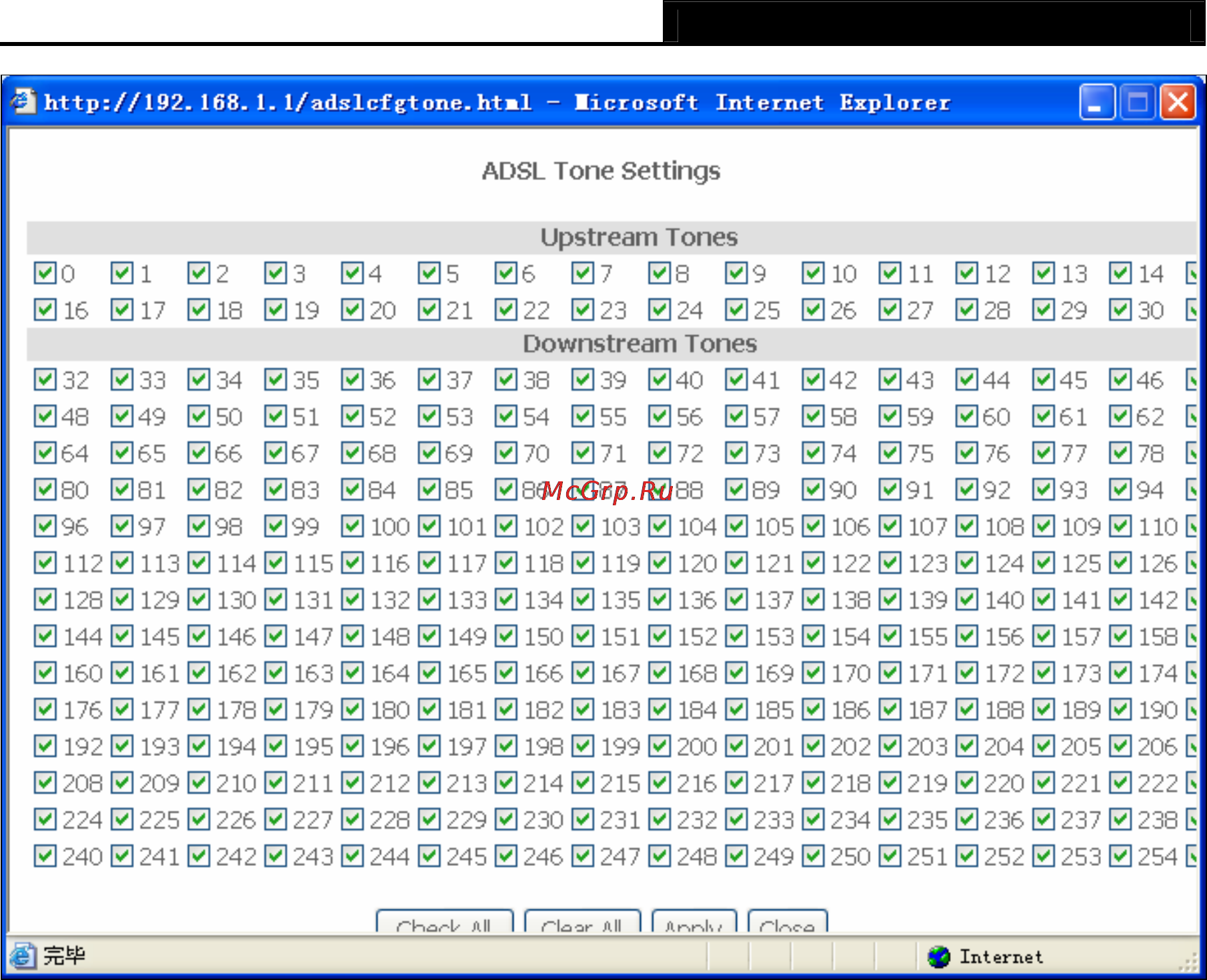Toggle downstream tone 40 checkbox

[x=660, y=379]
